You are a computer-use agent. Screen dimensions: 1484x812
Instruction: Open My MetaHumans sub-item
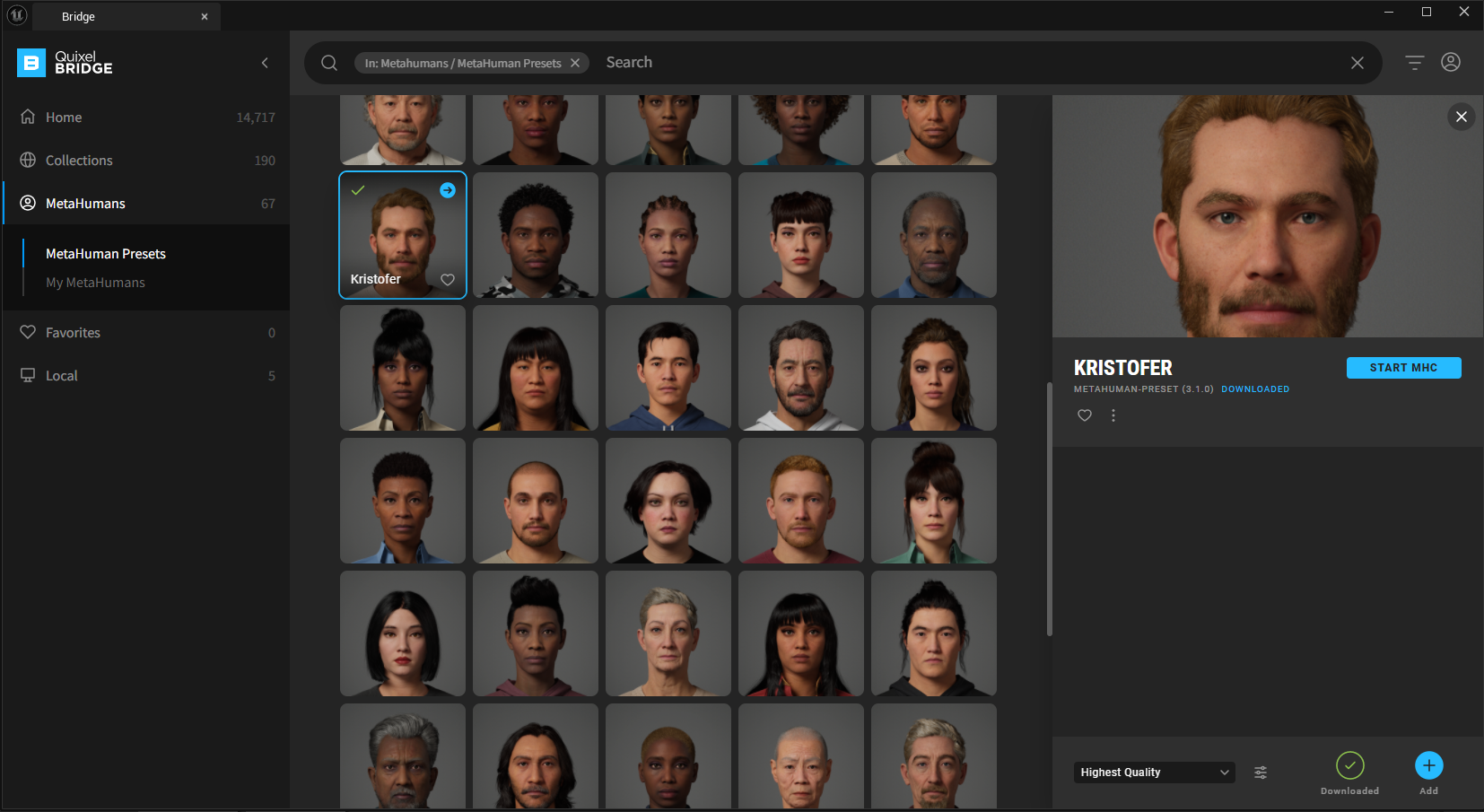(x=95, y=283)
